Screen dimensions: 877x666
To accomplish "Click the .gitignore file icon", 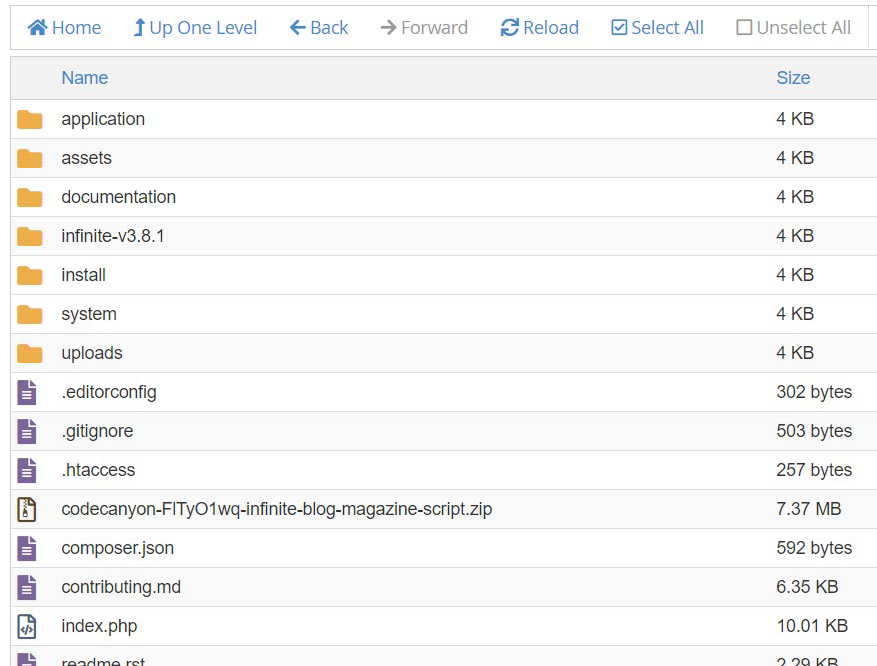I will pos(27,431).
